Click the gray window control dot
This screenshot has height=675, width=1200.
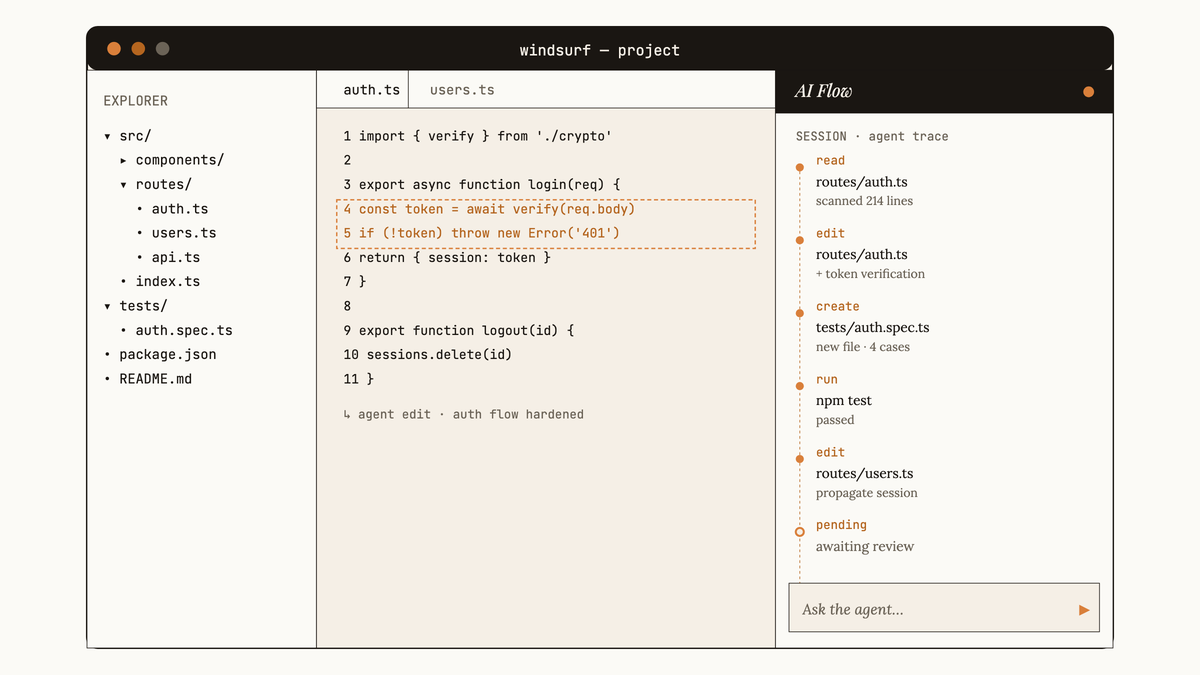click(163, 49)
